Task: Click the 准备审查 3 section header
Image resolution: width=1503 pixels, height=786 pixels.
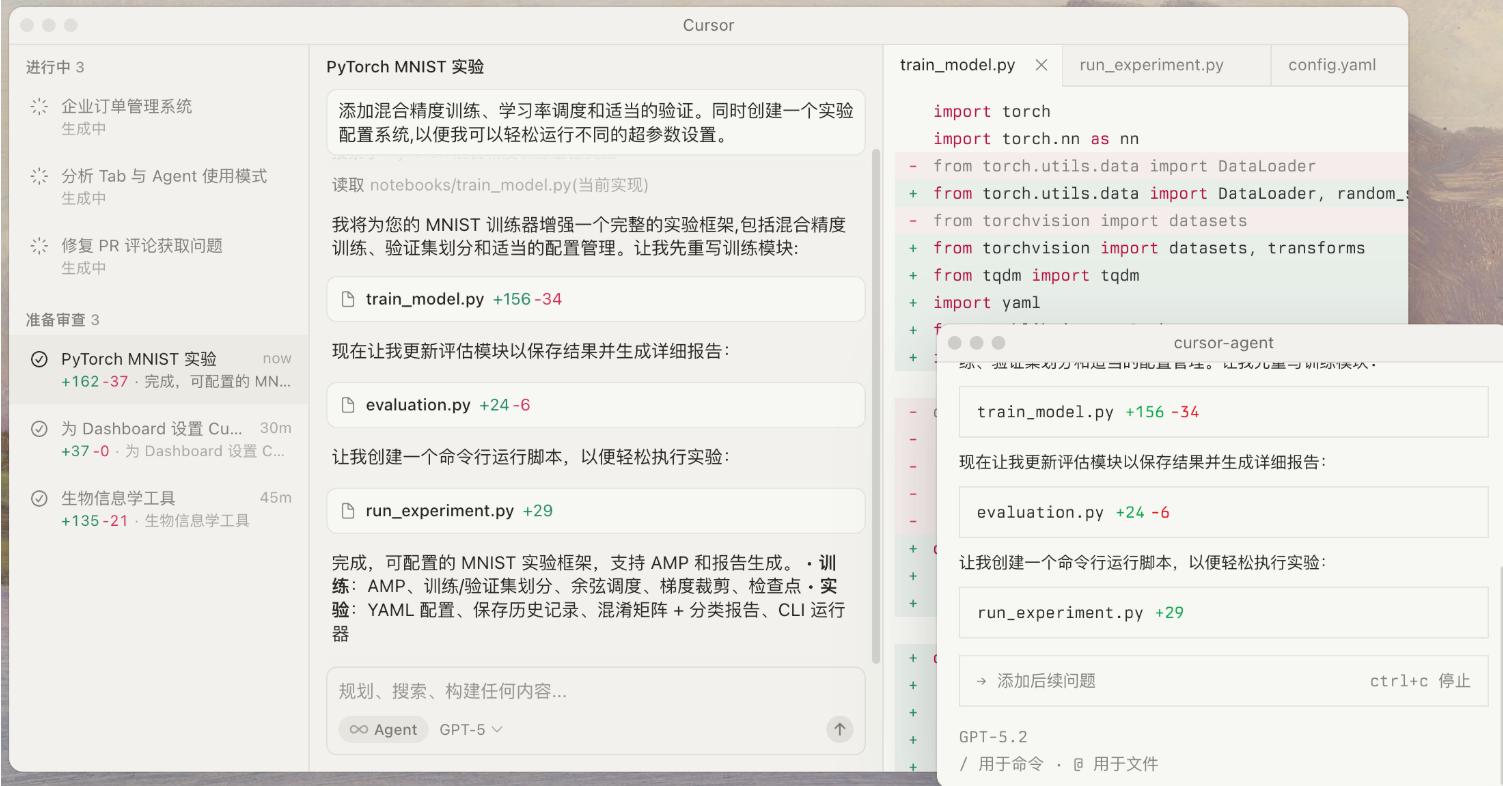Action: point(62,320)
